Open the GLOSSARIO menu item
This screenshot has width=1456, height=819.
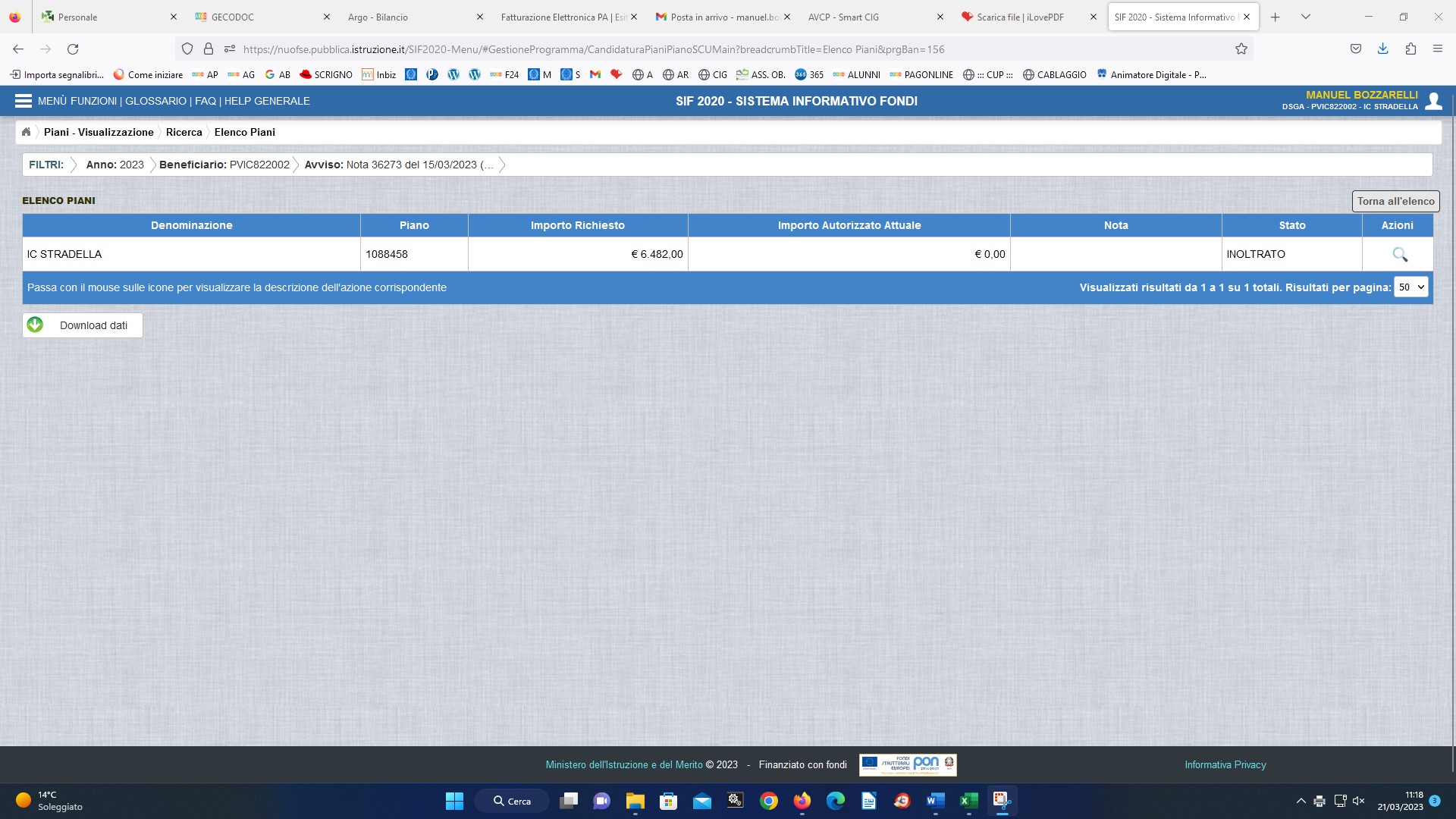[155, 101]
